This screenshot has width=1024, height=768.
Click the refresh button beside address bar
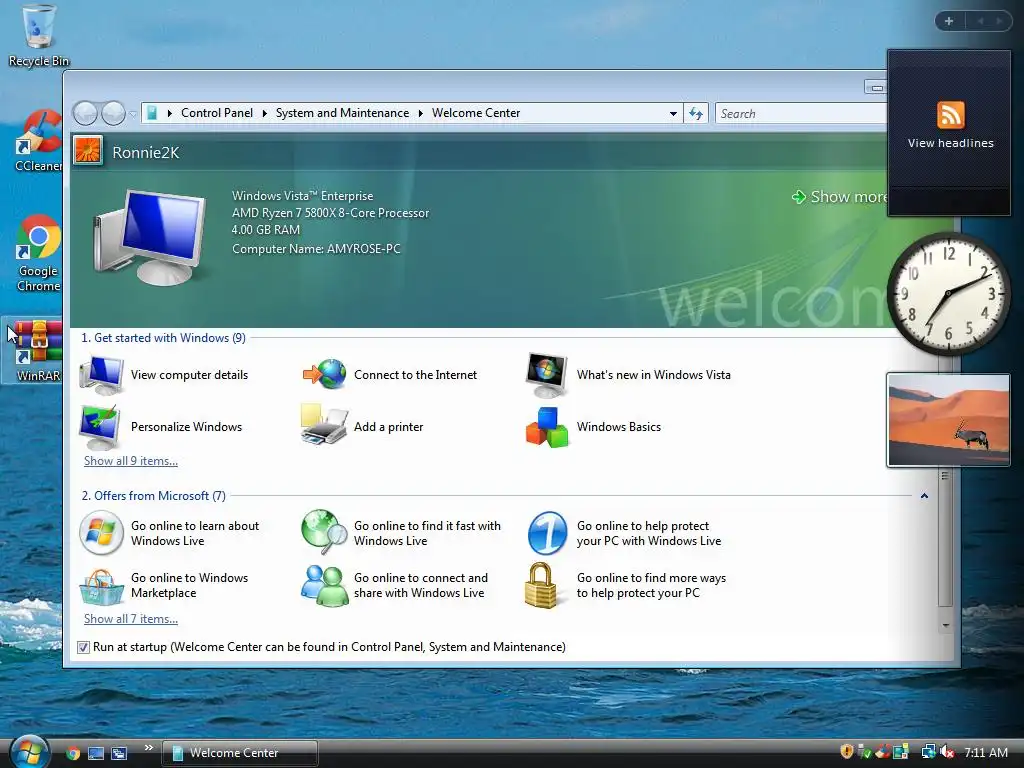pyautogui.click(x=696, y=114)
